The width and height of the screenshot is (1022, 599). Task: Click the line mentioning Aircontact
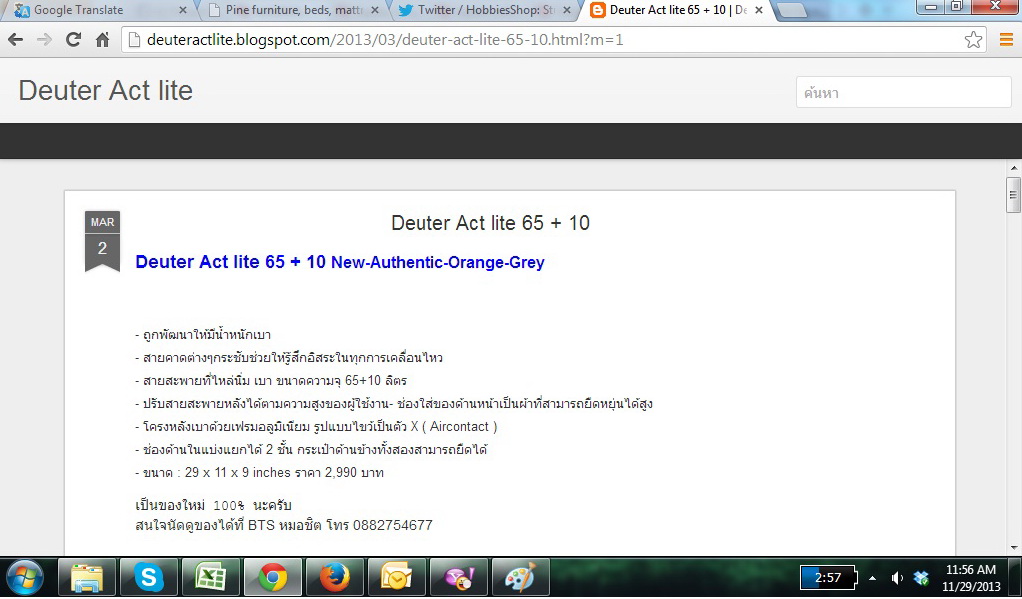click(316, 427)
